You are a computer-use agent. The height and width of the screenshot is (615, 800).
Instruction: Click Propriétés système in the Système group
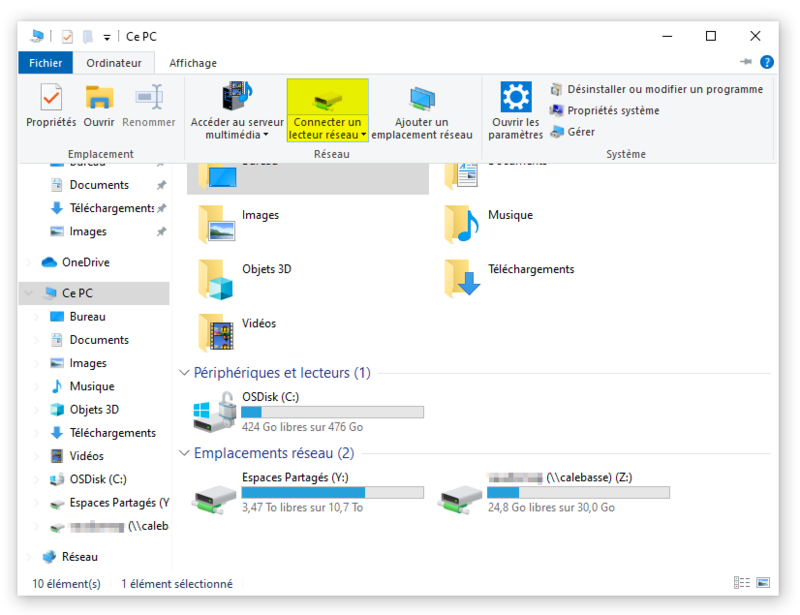click(614, 111)
